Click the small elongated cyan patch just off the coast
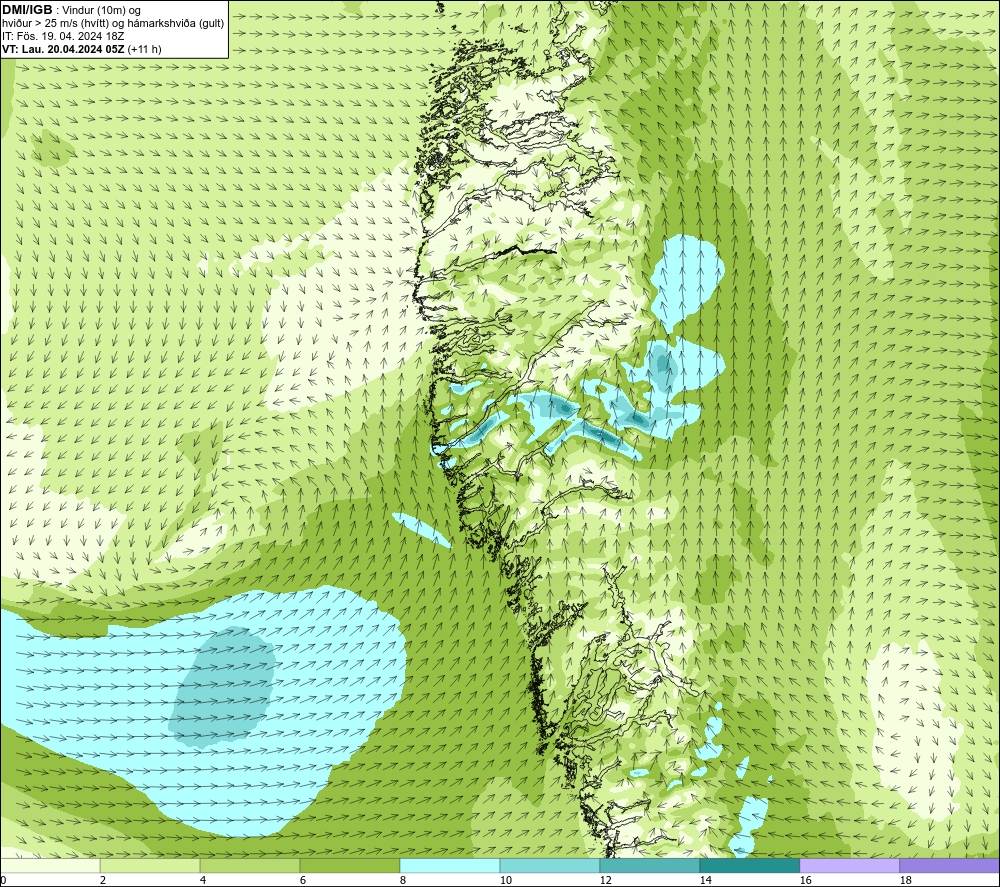Viewport: 1000px width, 887px height. pos(422,529)
